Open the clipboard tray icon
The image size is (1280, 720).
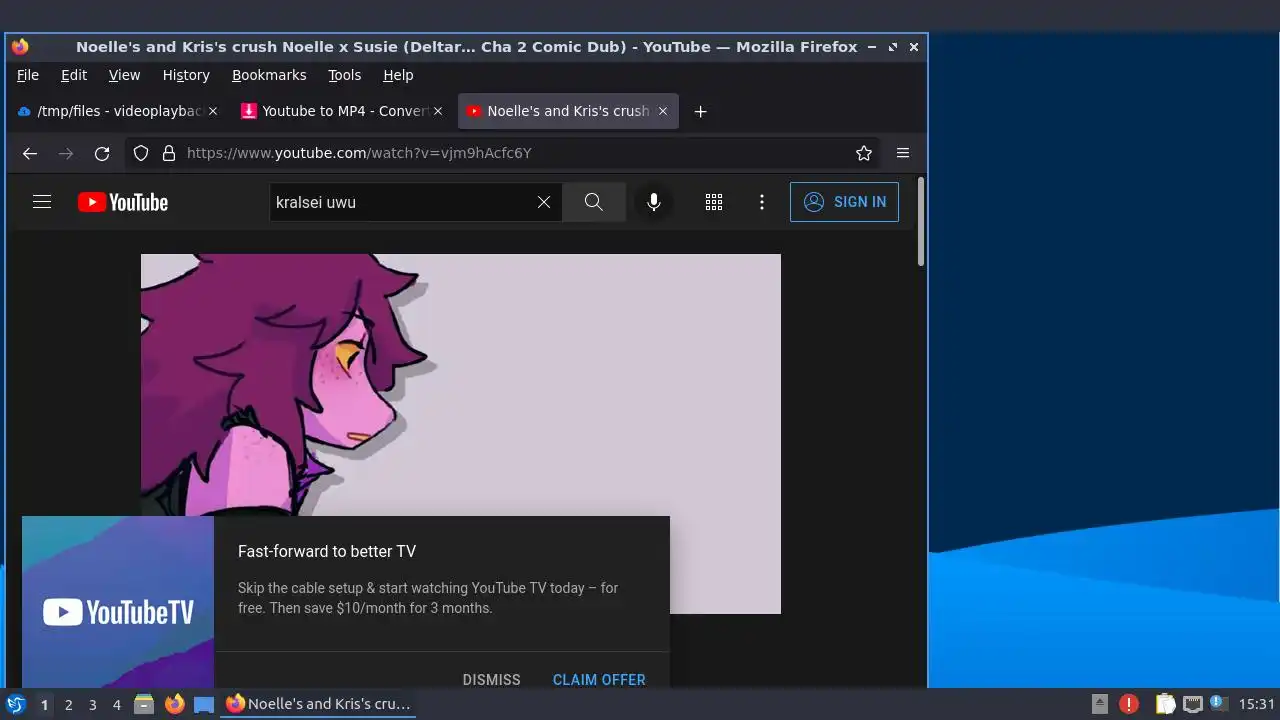pos(1165,704)
